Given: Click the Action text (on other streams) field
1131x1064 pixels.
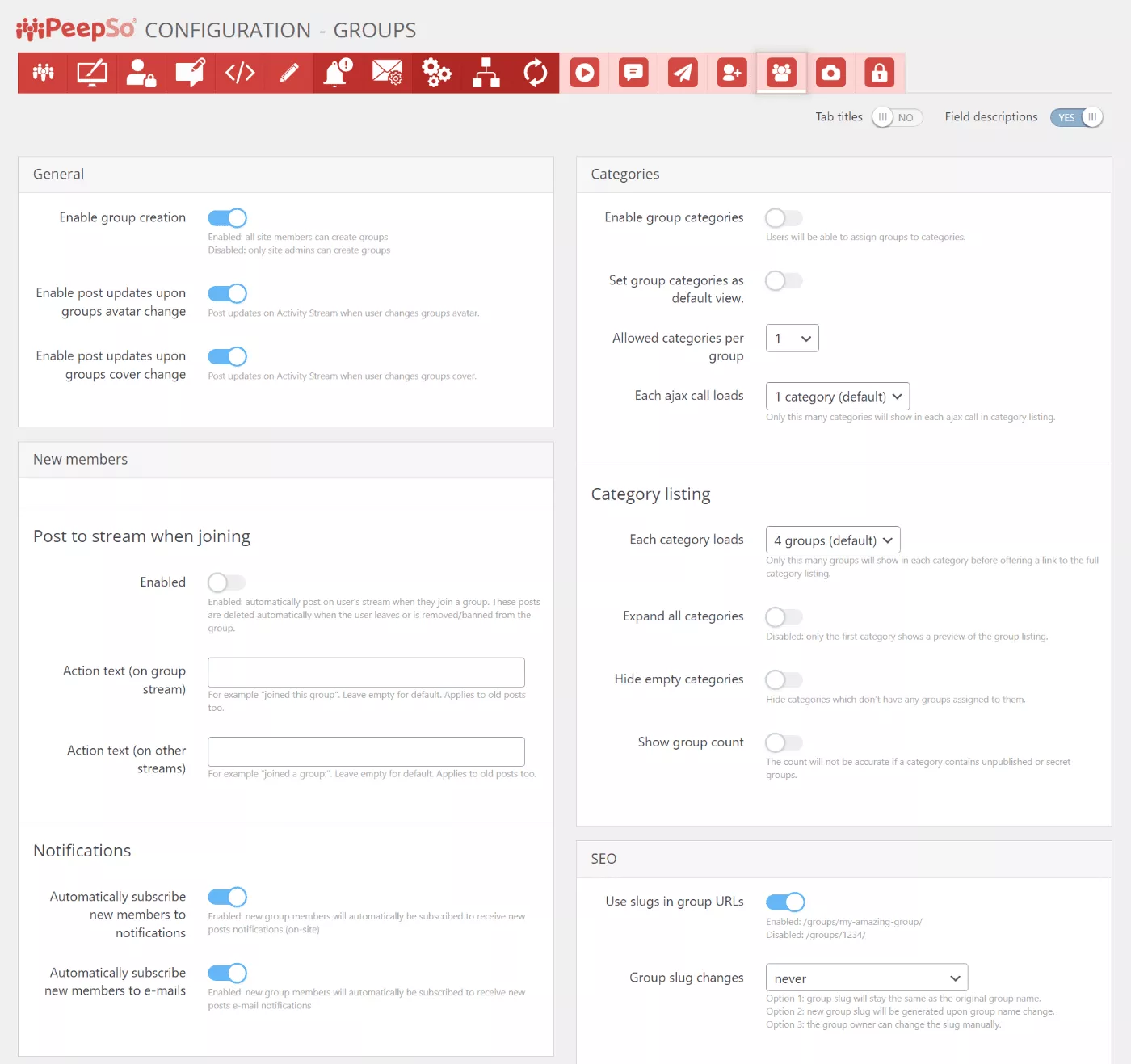Looking at the screenshot, I should pos(366,751).
